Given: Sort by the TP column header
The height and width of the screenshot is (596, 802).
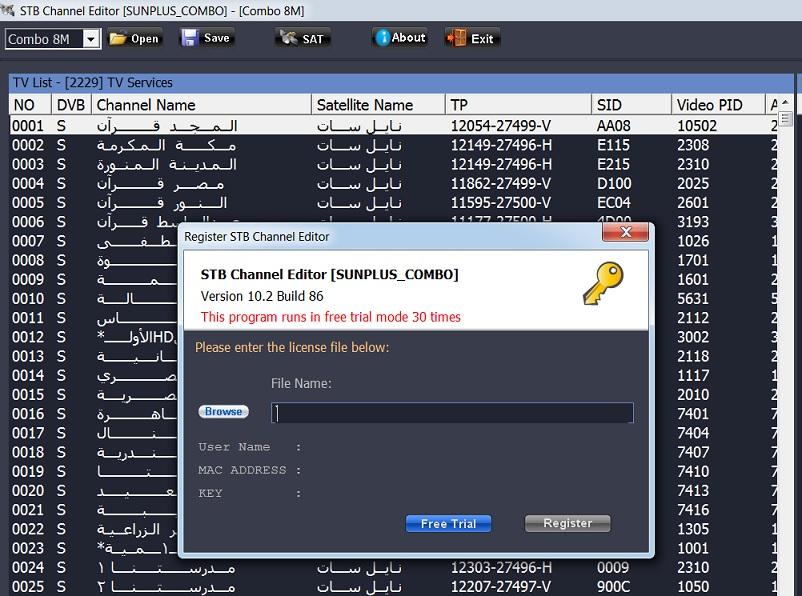Looking at the screenshot, I should click(x=518, y=105).
